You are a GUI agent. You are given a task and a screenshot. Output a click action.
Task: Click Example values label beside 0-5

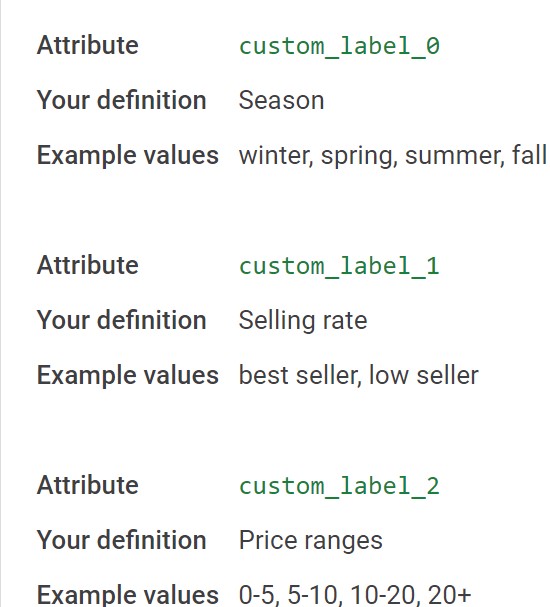[128, 595]
